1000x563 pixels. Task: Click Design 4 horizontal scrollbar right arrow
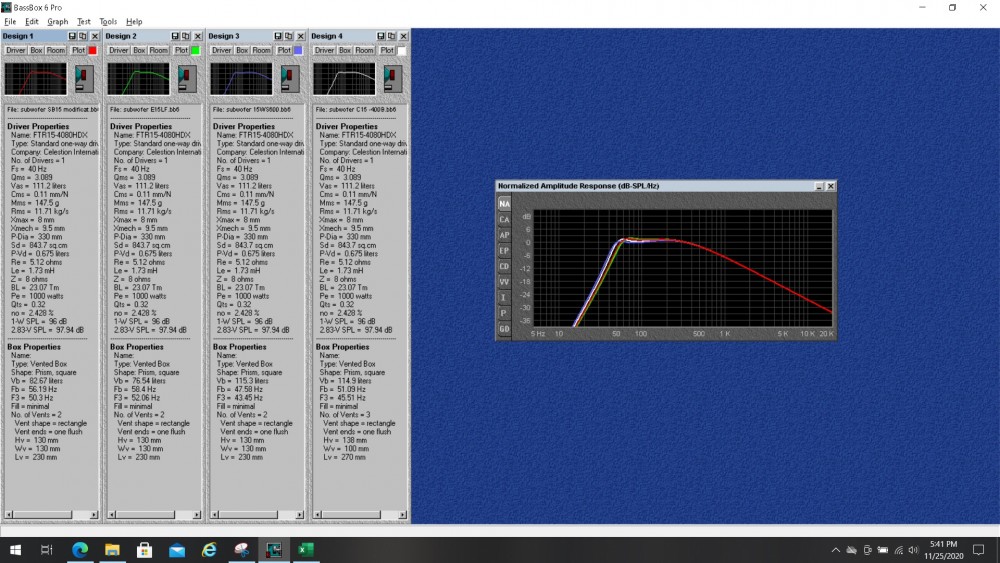click(x=402, y=515)
